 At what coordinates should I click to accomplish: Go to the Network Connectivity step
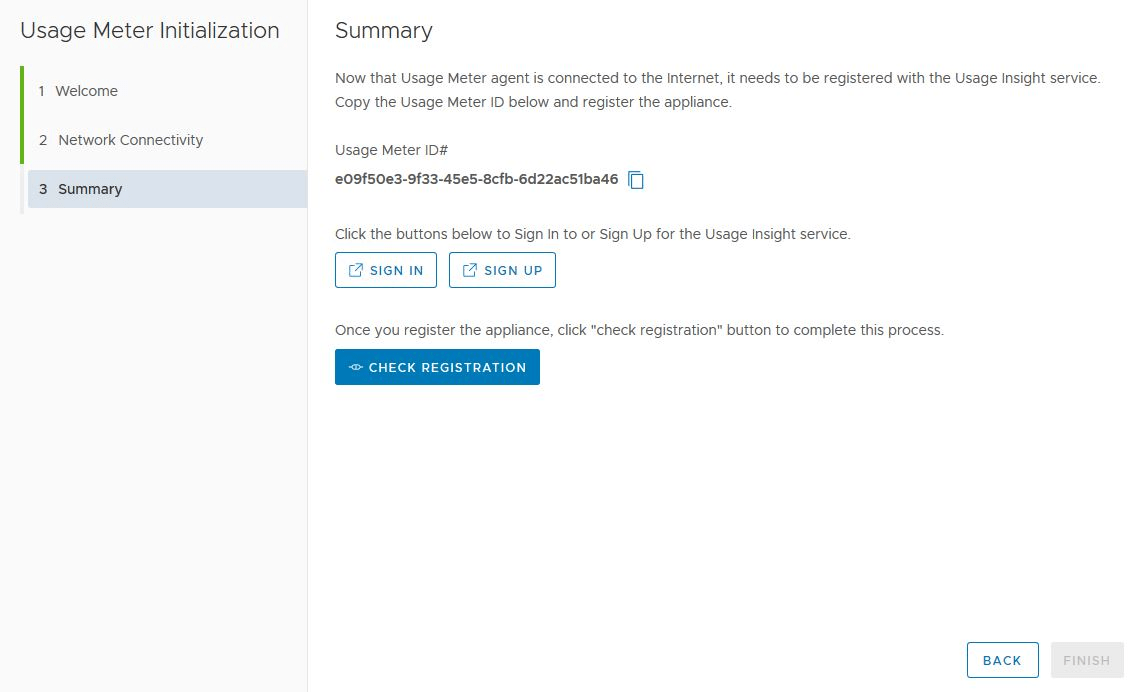click(x=131, y=139)
